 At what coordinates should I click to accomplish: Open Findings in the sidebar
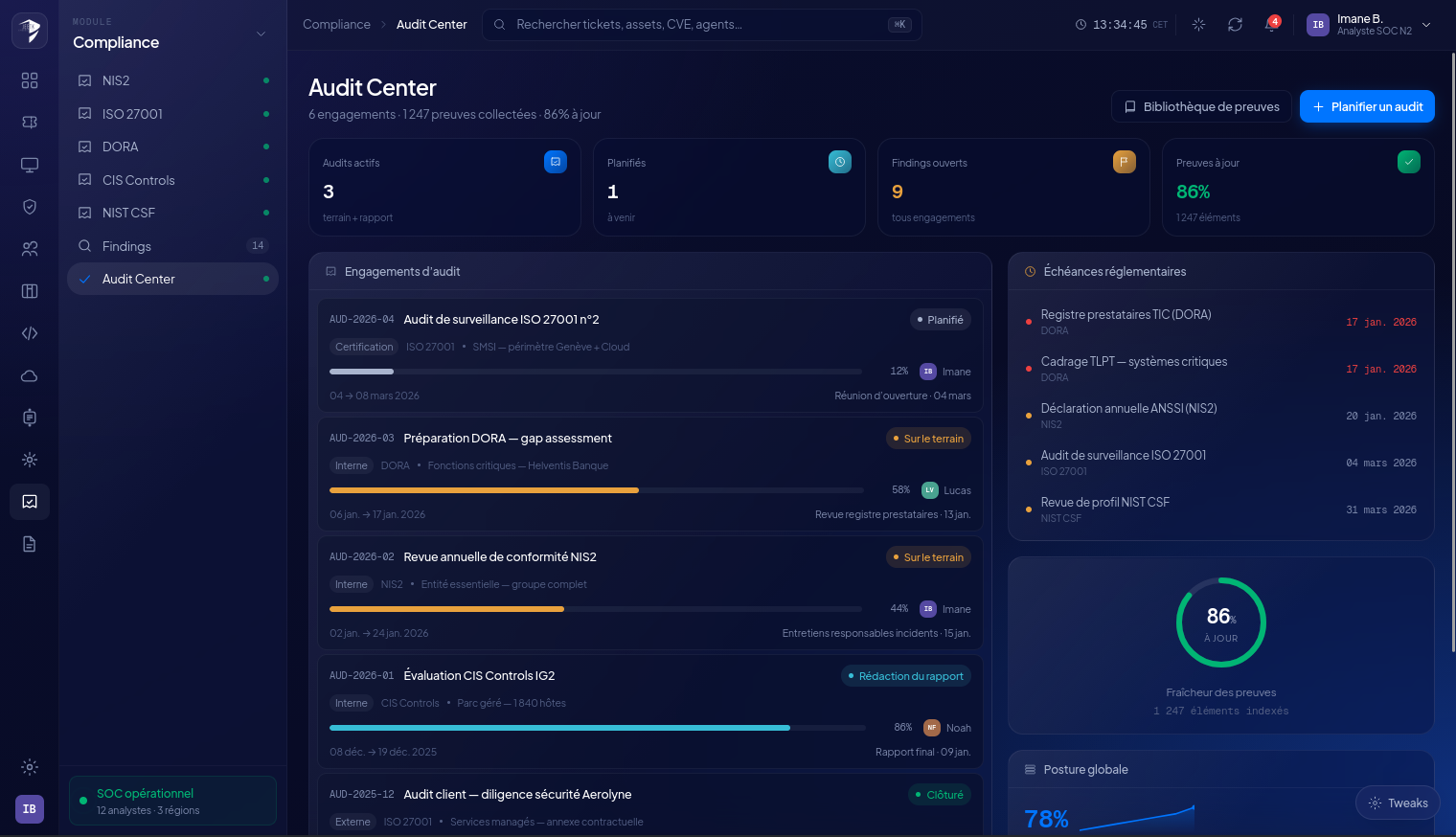[172, 246]
